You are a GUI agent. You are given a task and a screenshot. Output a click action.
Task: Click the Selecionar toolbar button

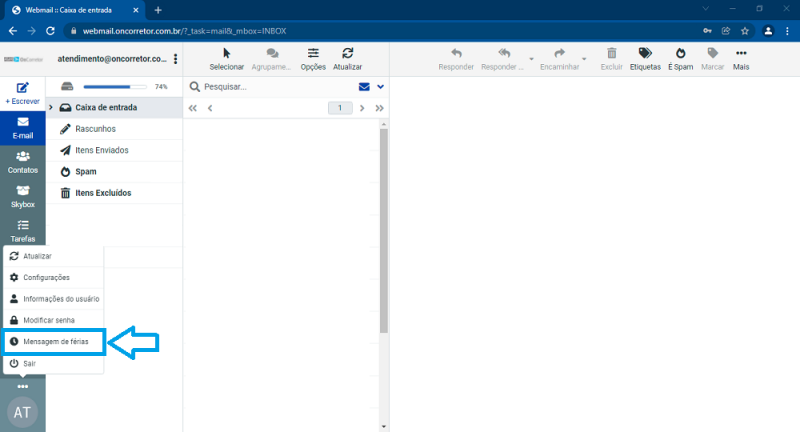click(227, 59)
